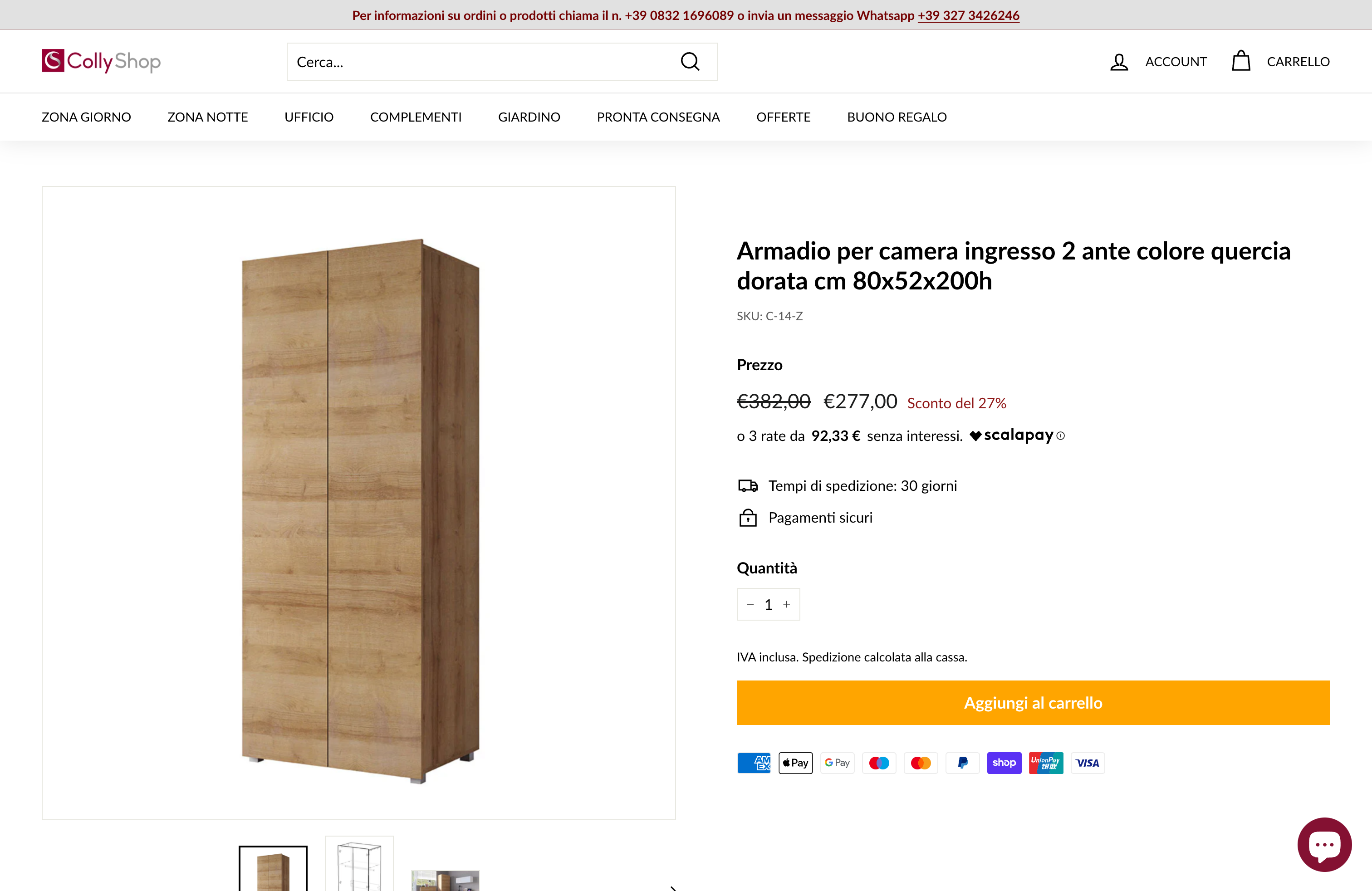This screenshot has height=891, width=1372.
Task: Open the account user icon
Action: (x=1119, y=62)
